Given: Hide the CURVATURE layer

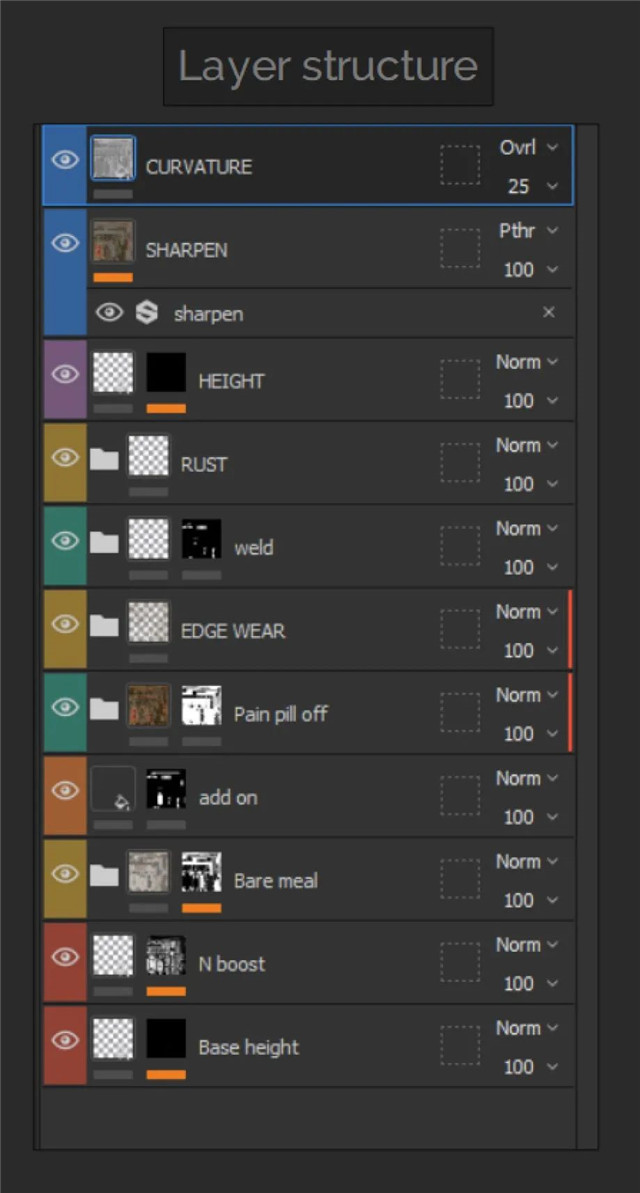Looking at the screenshot, I should click(x=65, y=159).
